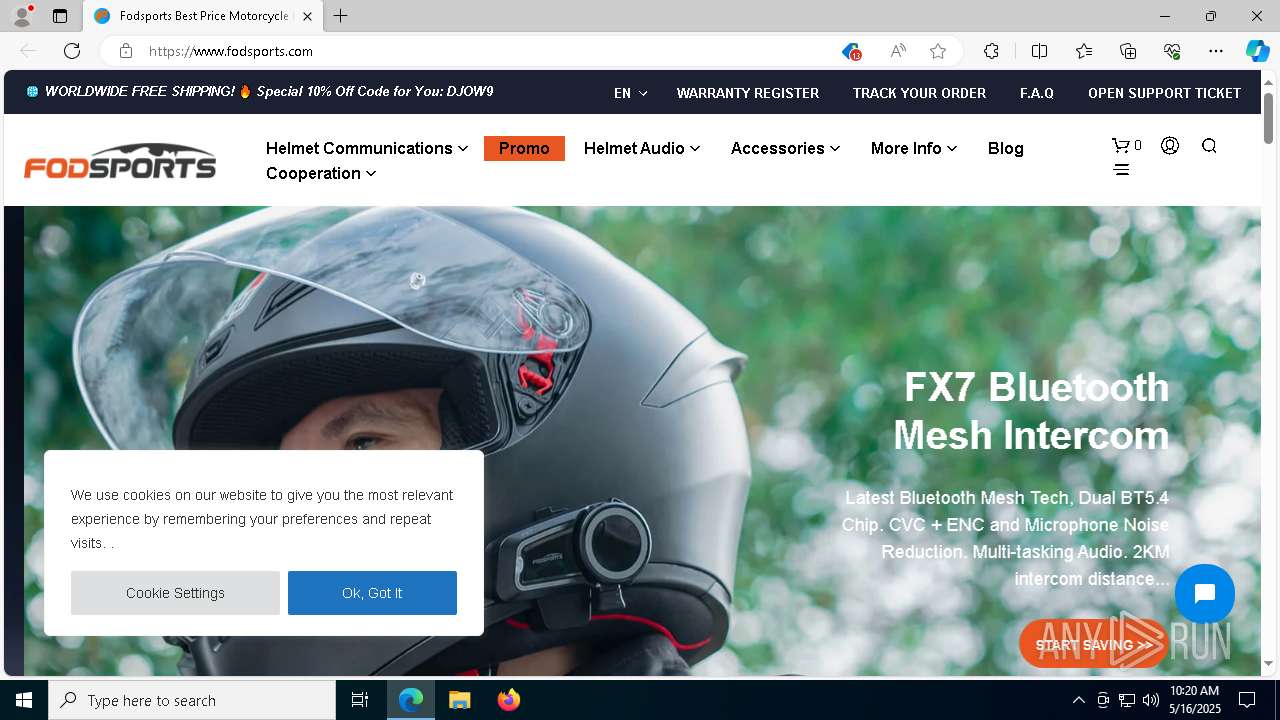Toggle split screen view in Edge

pyautogui.click(x=1039, y=51)
